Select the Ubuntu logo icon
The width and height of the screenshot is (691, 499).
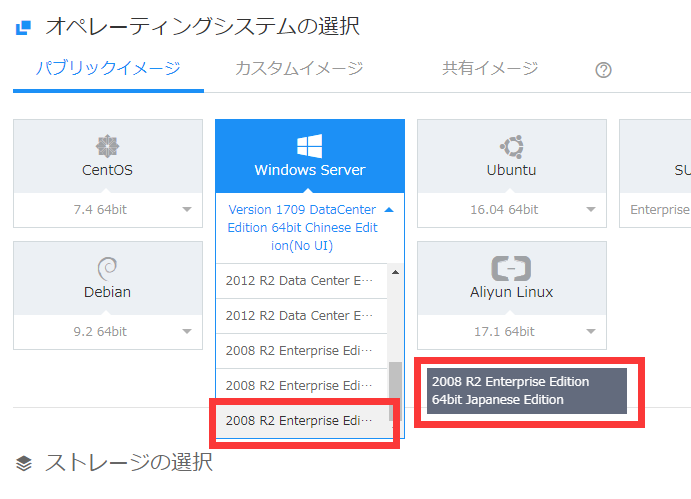(x=511, y=146)
